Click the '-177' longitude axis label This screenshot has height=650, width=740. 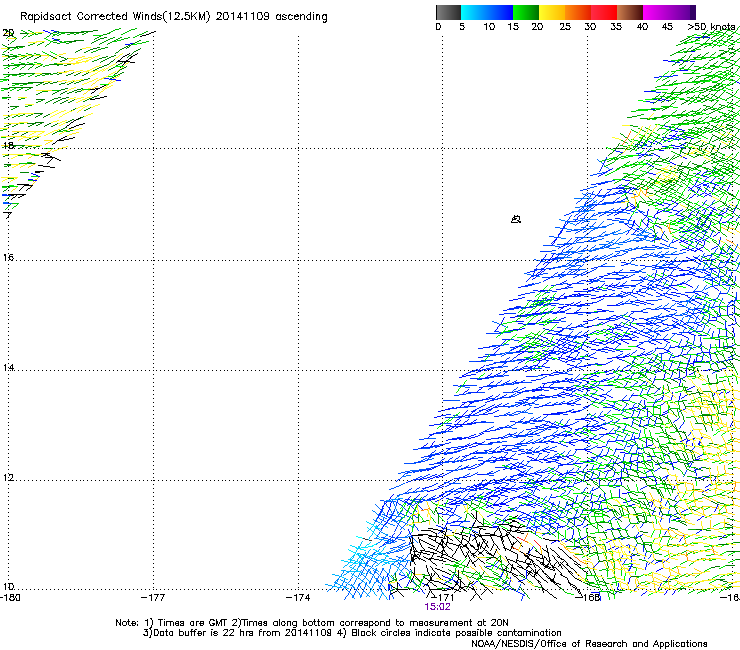[x=153, y=598]
